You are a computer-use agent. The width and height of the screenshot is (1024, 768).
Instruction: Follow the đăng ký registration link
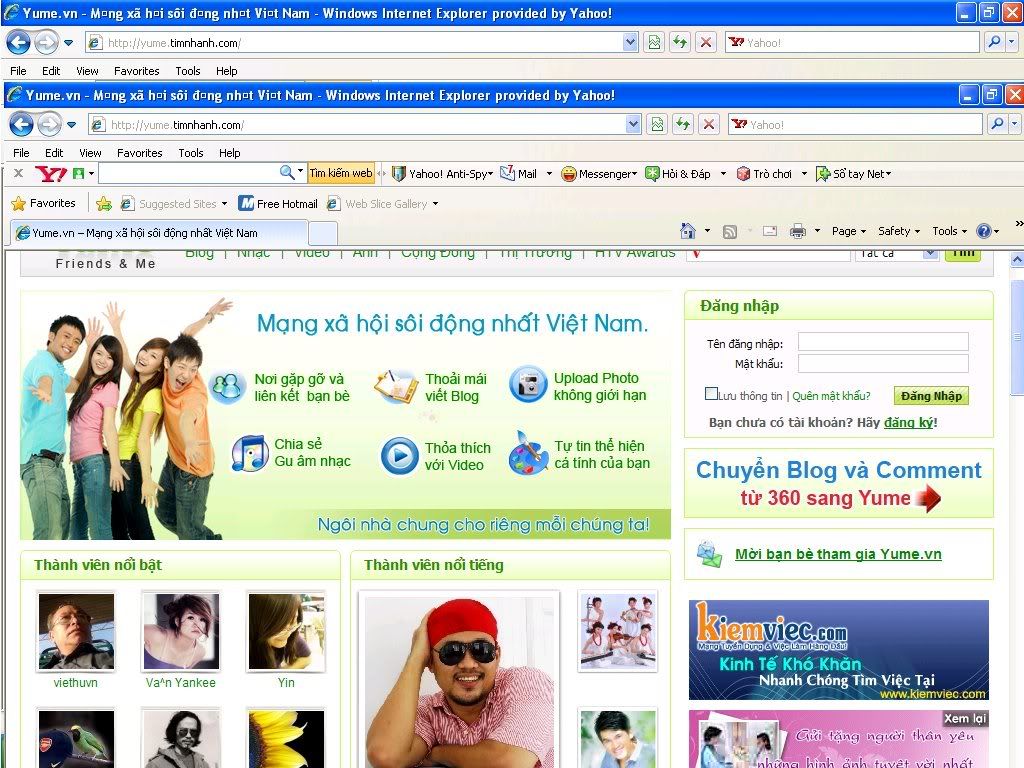click(908, 423)
